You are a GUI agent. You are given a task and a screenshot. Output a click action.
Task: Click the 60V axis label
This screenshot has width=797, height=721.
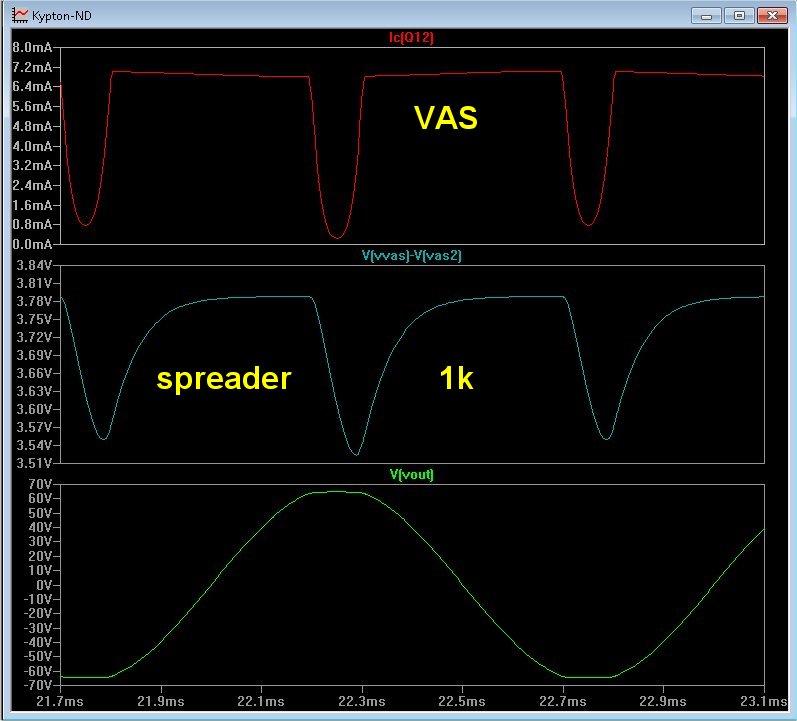click(x=40, y=498)
